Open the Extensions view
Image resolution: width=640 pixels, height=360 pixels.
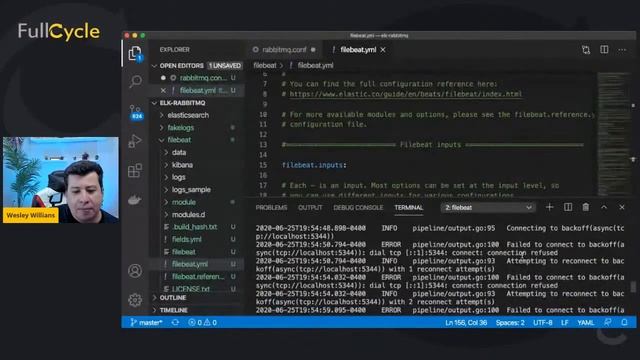[135, 171]
